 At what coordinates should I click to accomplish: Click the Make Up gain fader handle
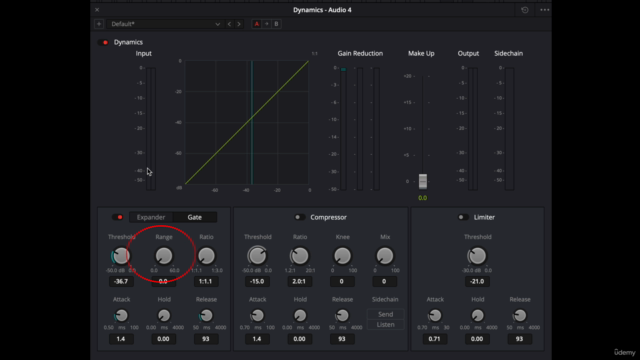click(x=423, y=181)
